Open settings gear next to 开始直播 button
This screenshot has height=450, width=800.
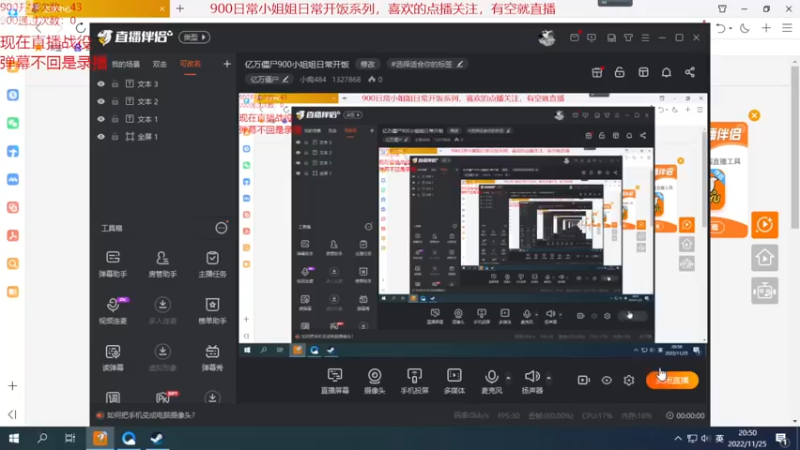629,380
